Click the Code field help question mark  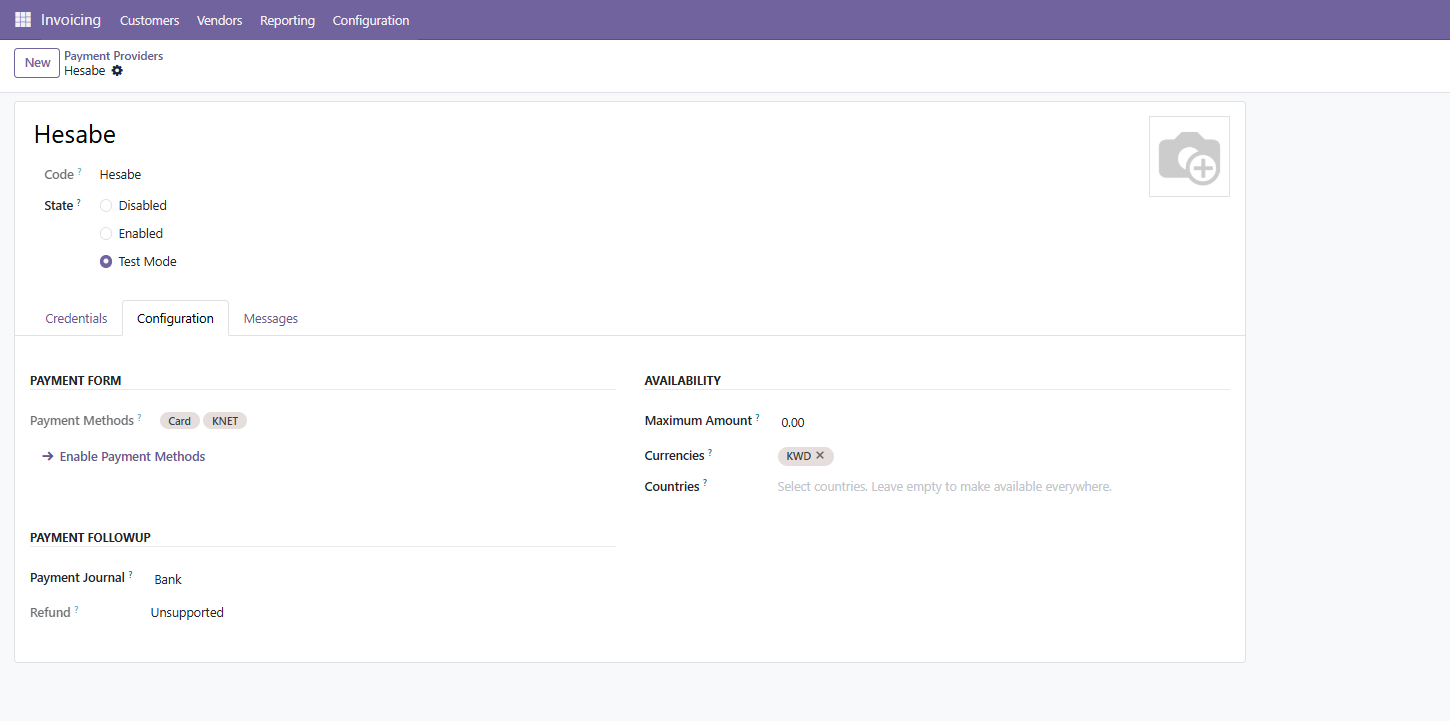pos(80,171)
